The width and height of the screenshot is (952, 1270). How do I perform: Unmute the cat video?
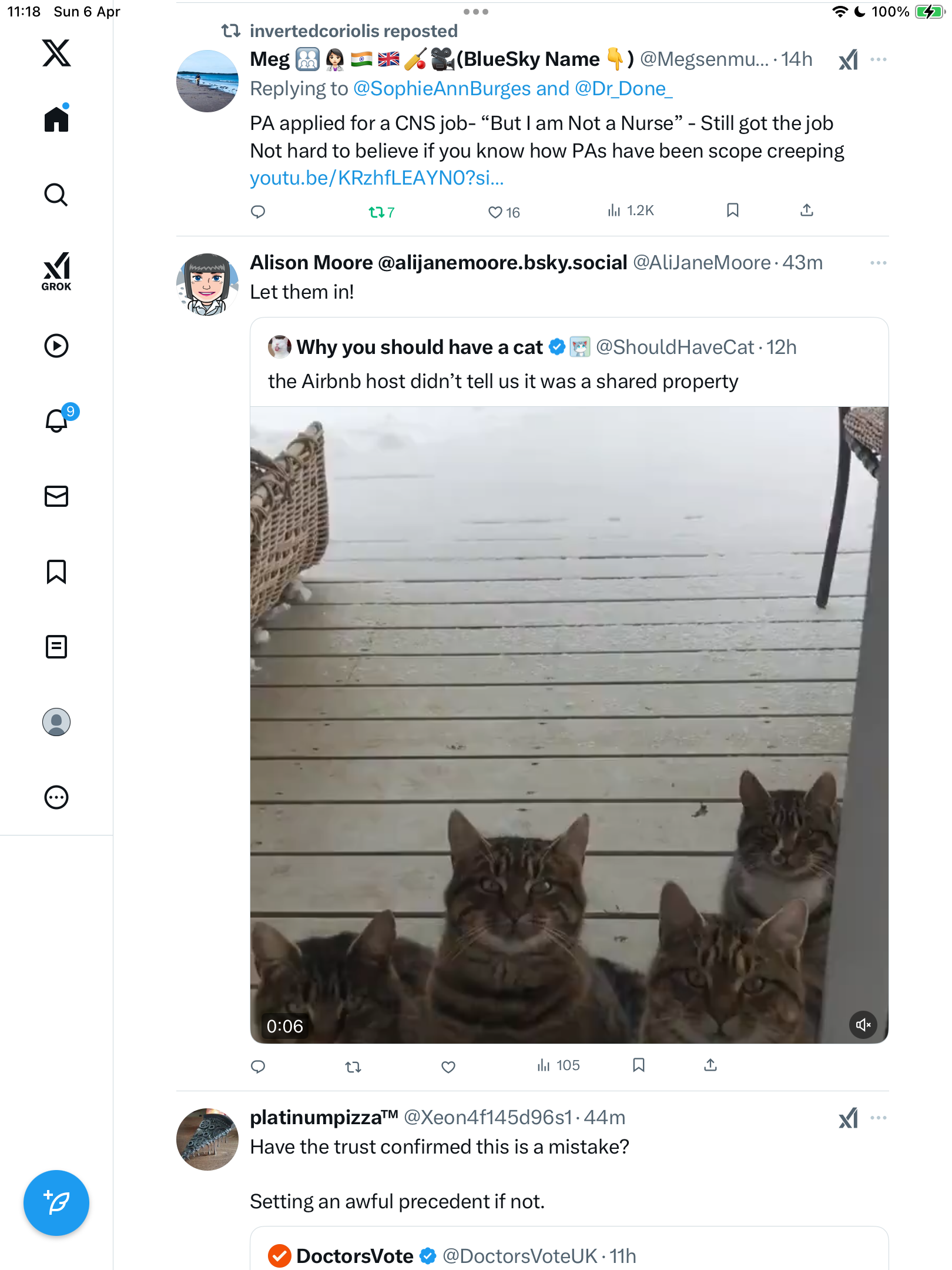tap(863, 1025)
